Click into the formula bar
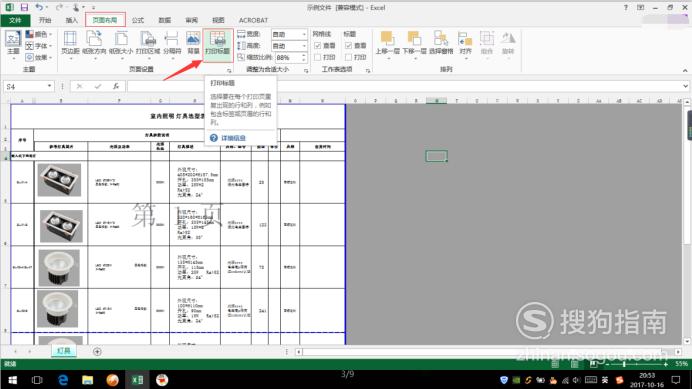Screen dimensions: 692x389 click(x=404, y=86)
